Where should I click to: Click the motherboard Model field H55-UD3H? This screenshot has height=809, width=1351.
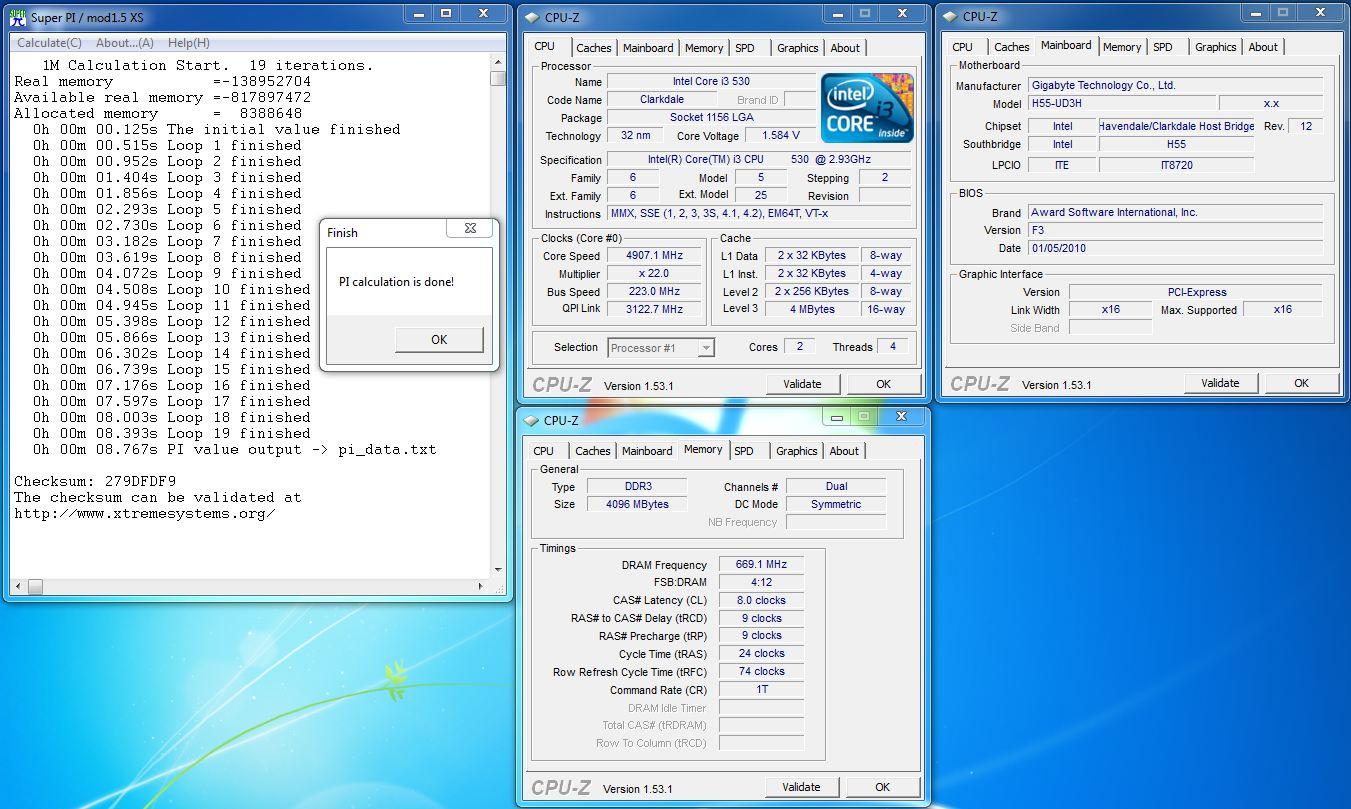[1122, 103]
